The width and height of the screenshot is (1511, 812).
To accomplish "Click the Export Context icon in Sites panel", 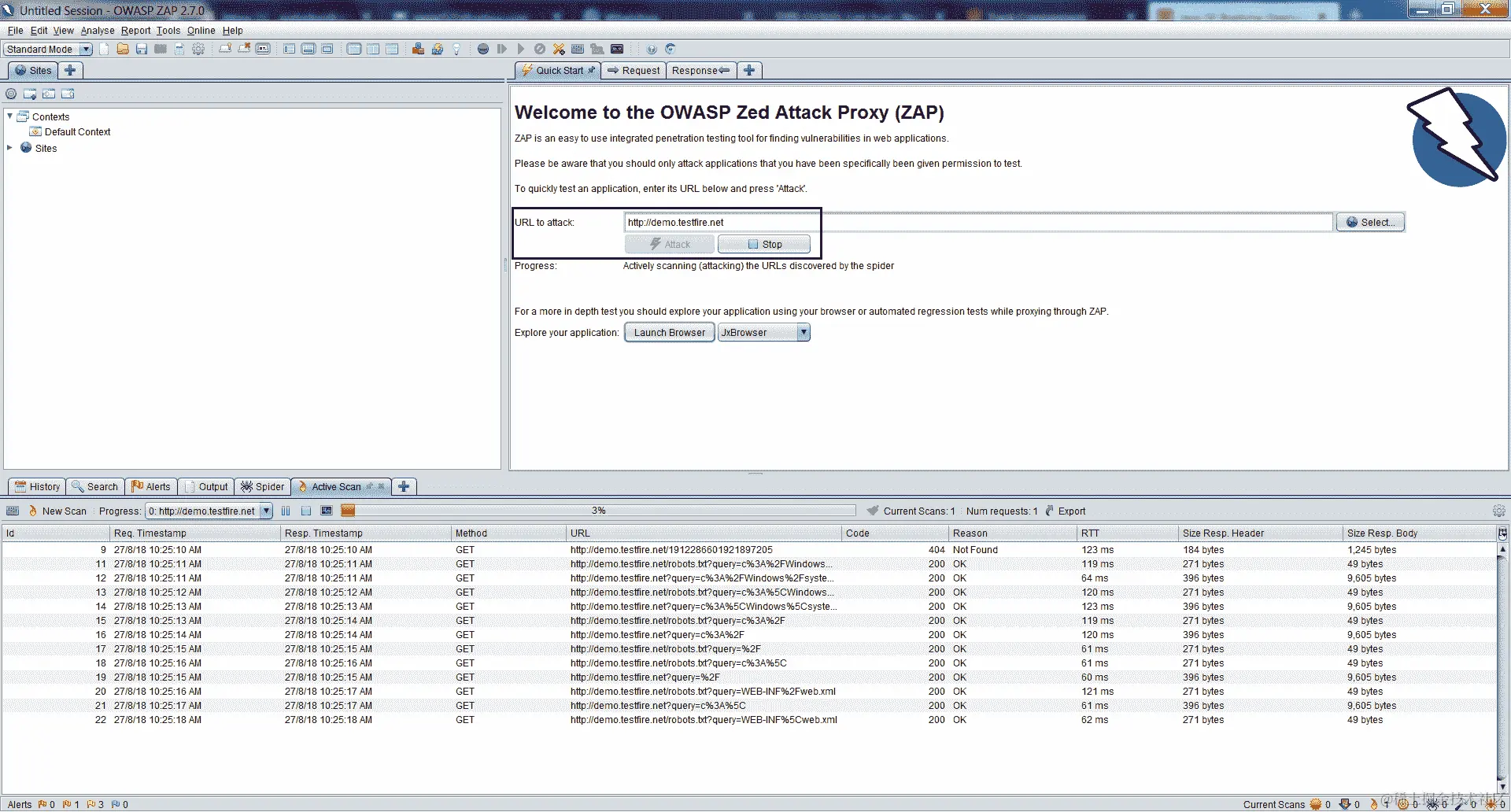I will point(68,94).
